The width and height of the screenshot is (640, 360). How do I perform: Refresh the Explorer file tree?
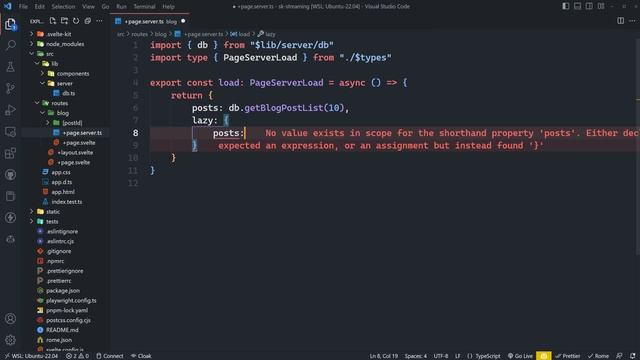(76, 21)
